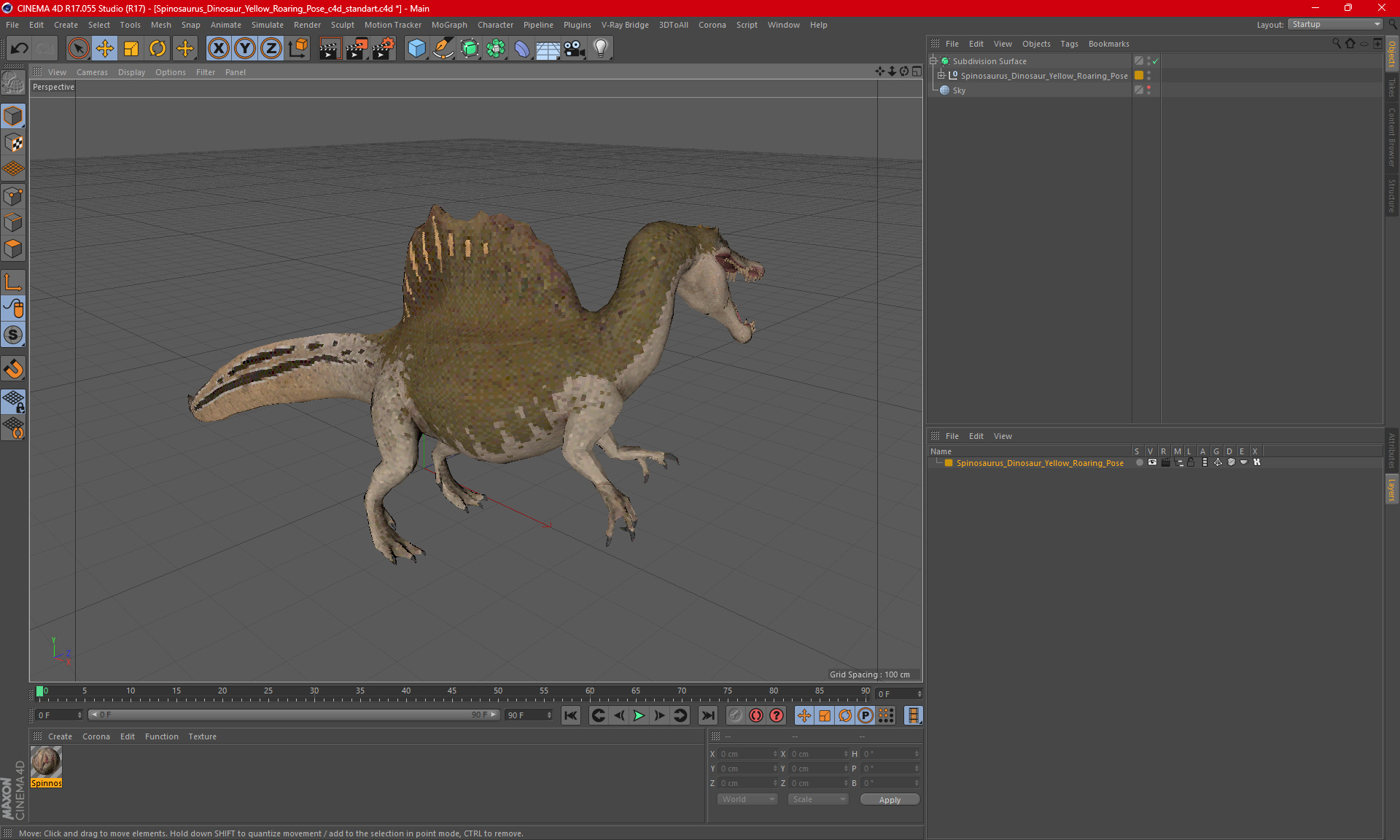Toggle Render flag of Spinosaurus layer
This screenshot has width=1400, height=840.
[1165, 462]
